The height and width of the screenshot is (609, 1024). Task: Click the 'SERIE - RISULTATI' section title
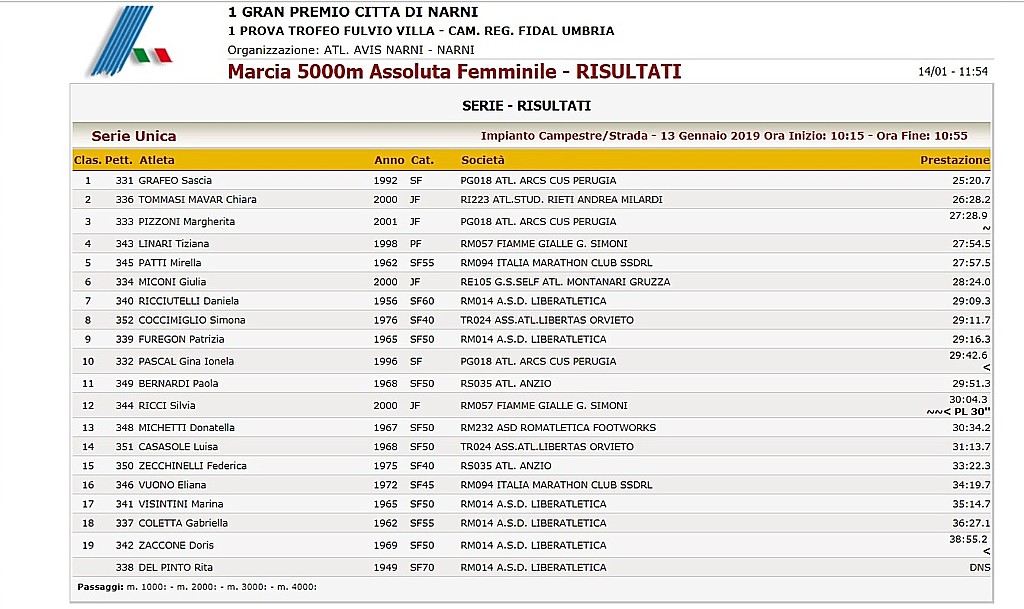point(526,106)
